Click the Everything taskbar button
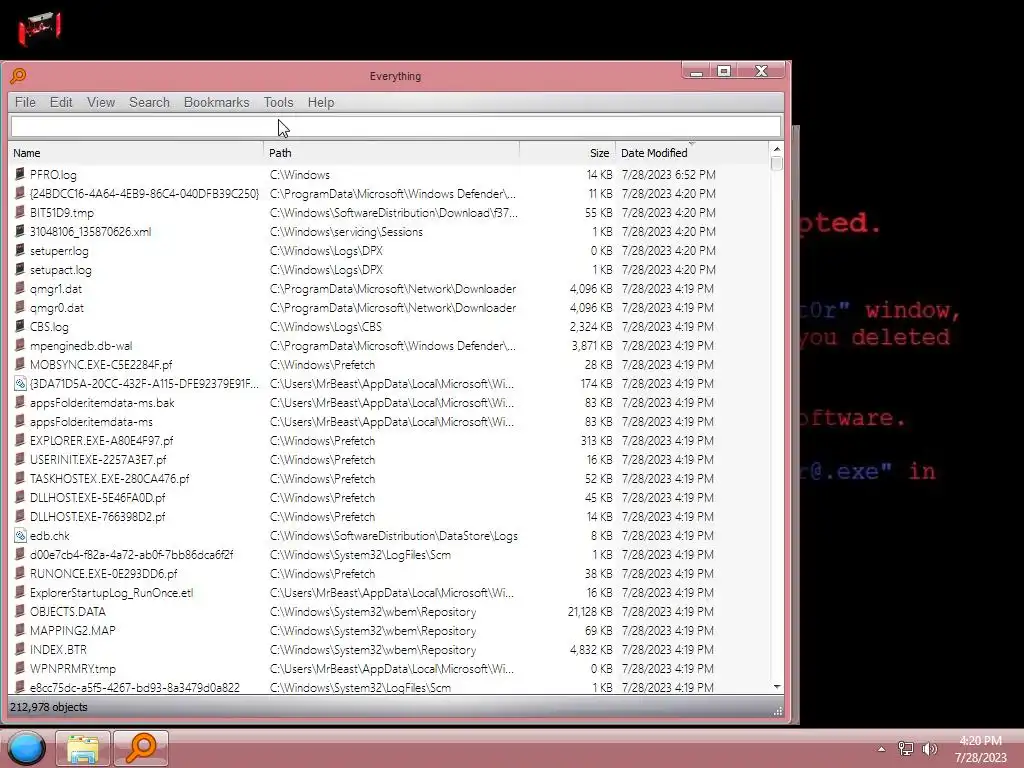The width and height of the screenshot is (1024, 768). (141, 748)
